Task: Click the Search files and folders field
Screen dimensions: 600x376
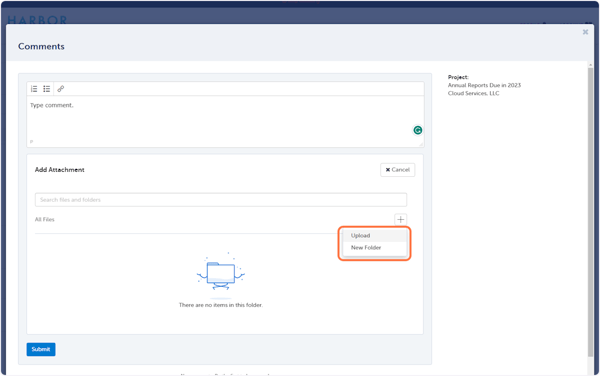Action: (x=221, y=200)
